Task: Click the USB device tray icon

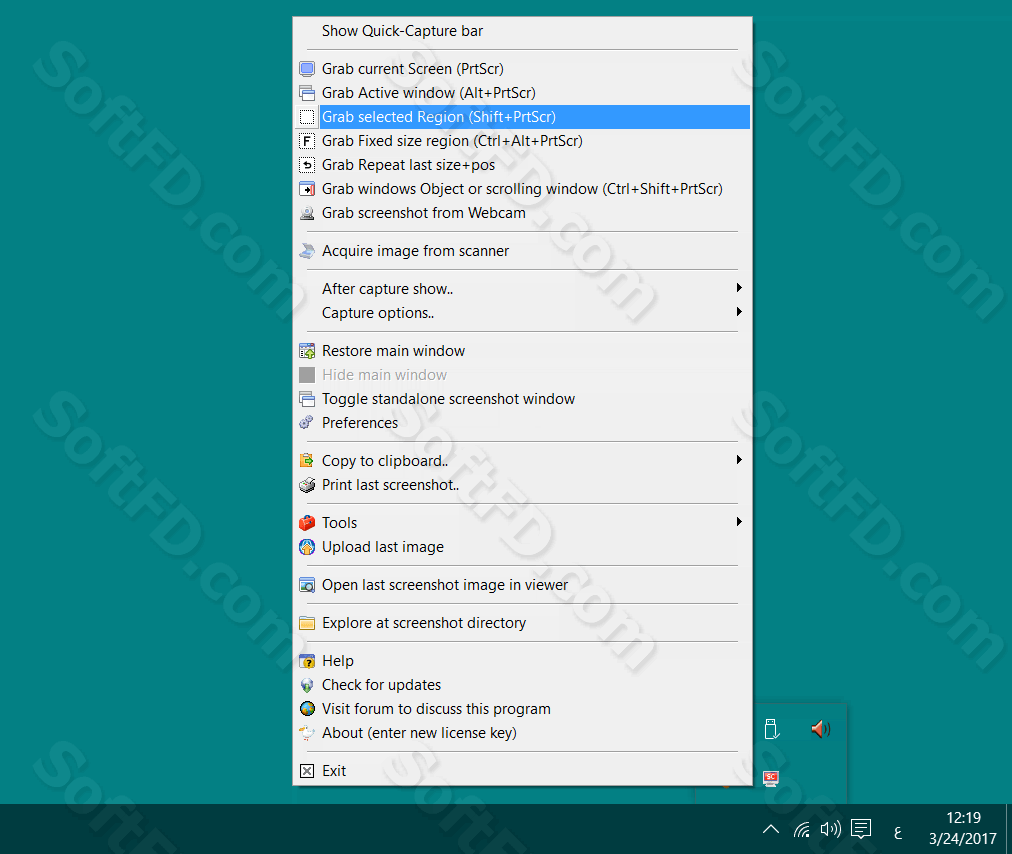Action: pyautogui.click(x=771, y=729)
